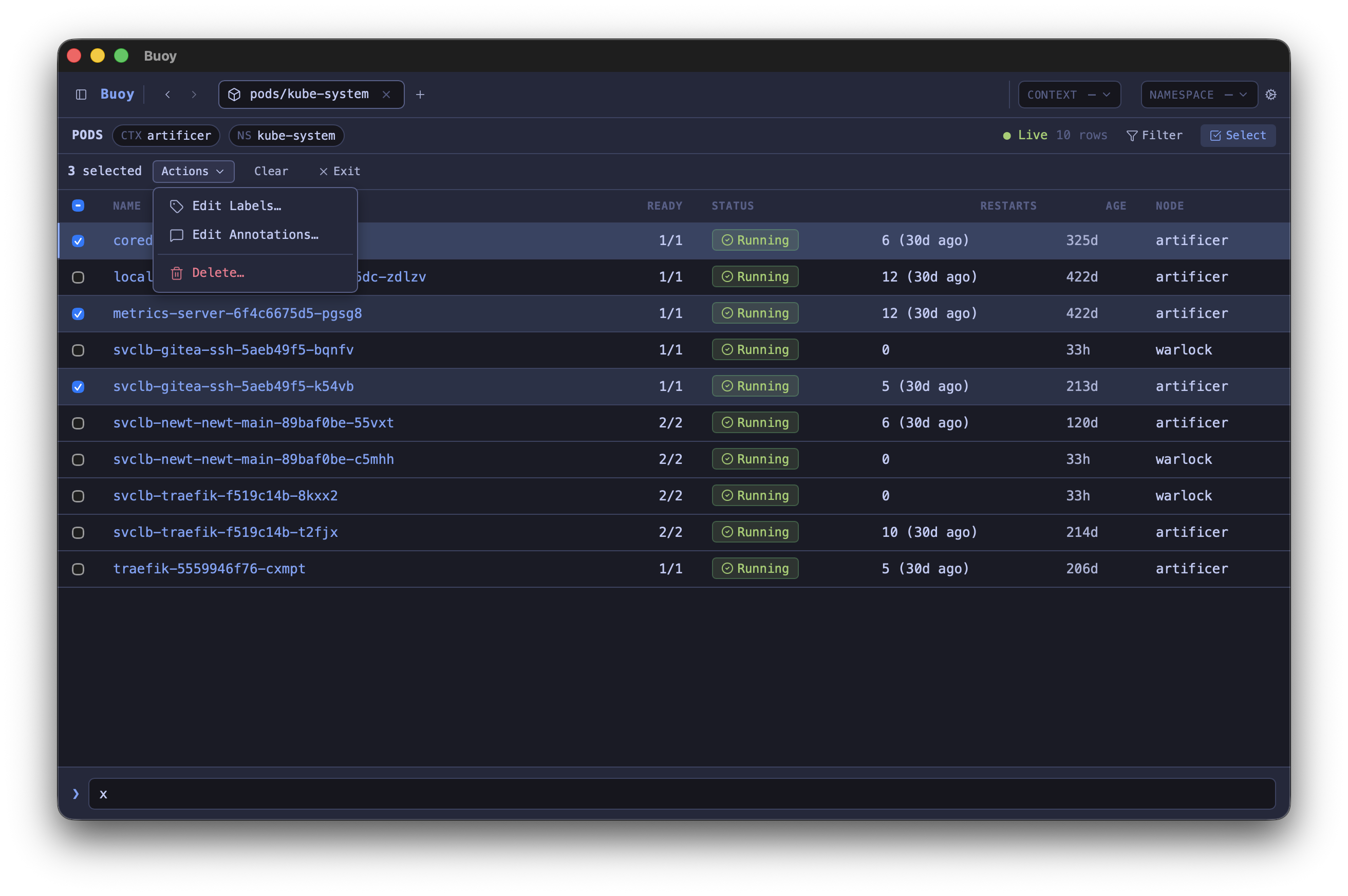This screenshot has height=896, width=1348.
Task: Check svclb-gitea-ssh-5aeb49f5-bqnfv checkbox
Action: pyautogui.click(x=78, y=350)
